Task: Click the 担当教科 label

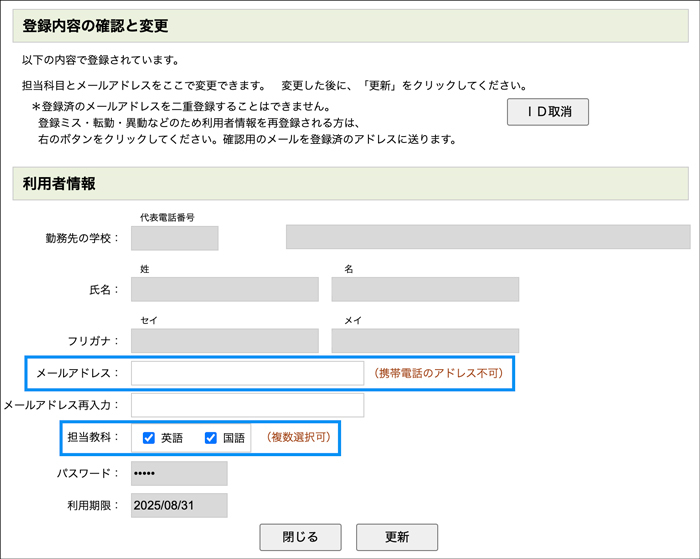Action: [93, 437]
